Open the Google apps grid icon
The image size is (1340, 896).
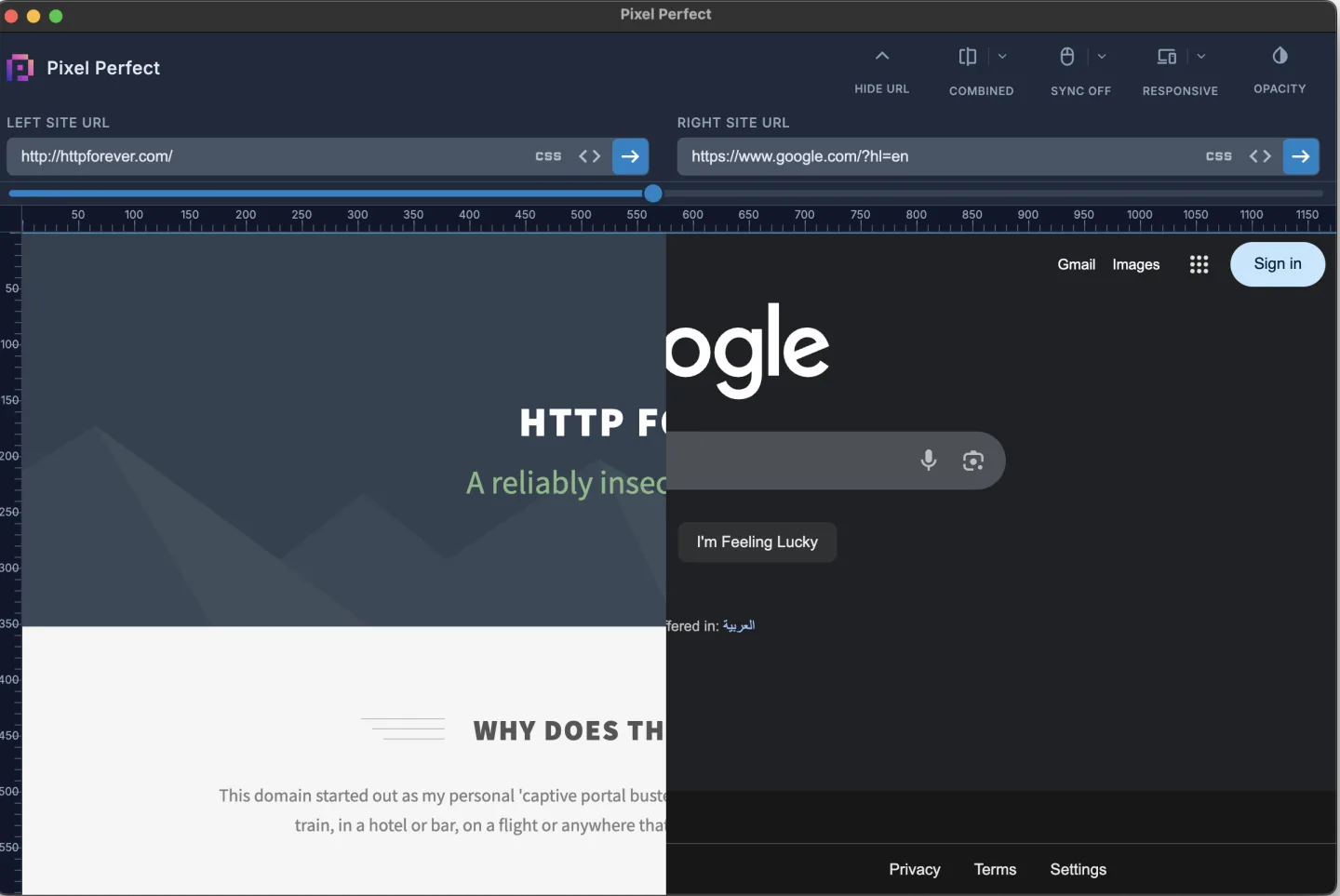pyautogui.click(x=1199, y=265)
